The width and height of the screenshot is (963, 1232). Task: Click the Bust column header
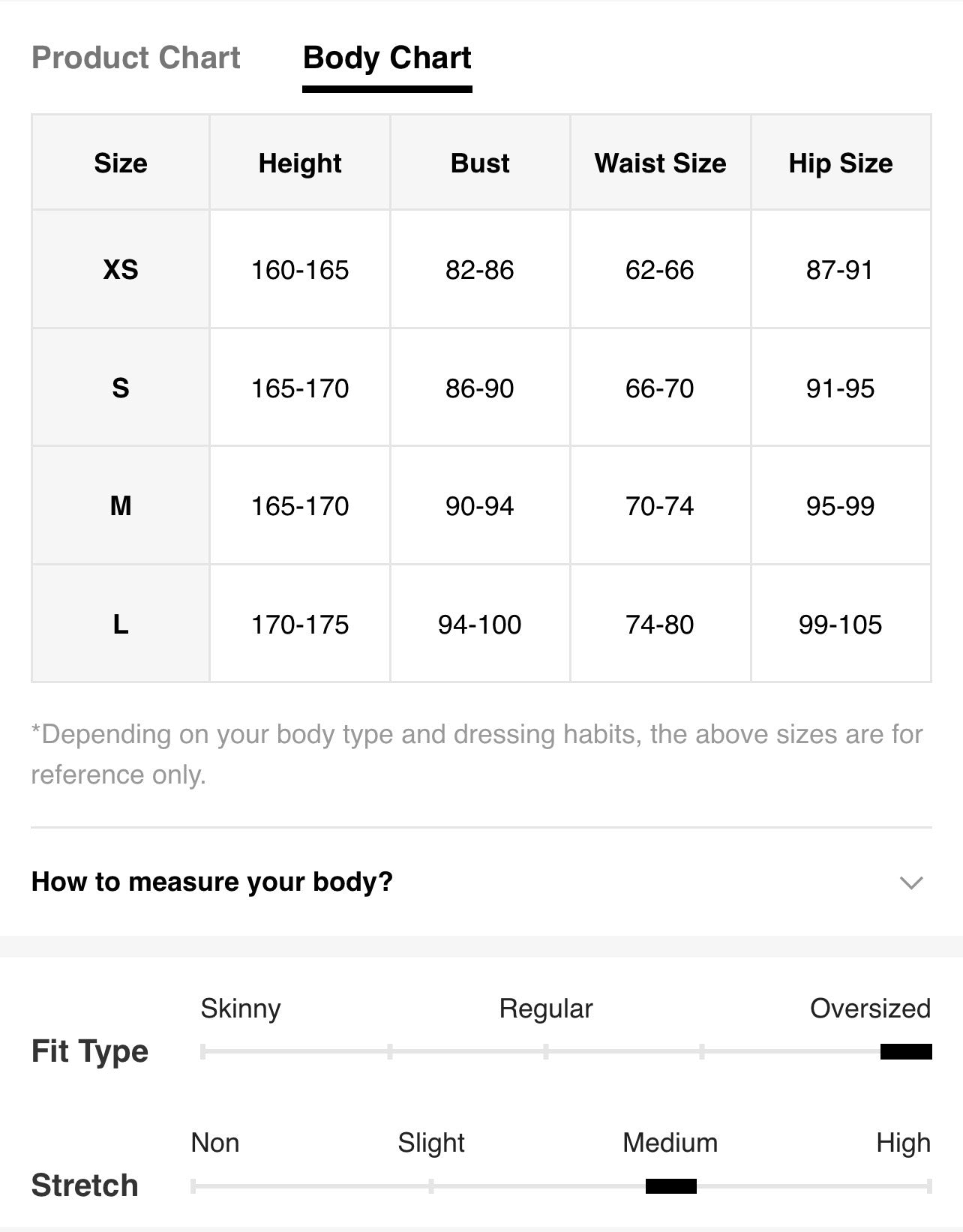pyautogui.click(x=480, y=163)
